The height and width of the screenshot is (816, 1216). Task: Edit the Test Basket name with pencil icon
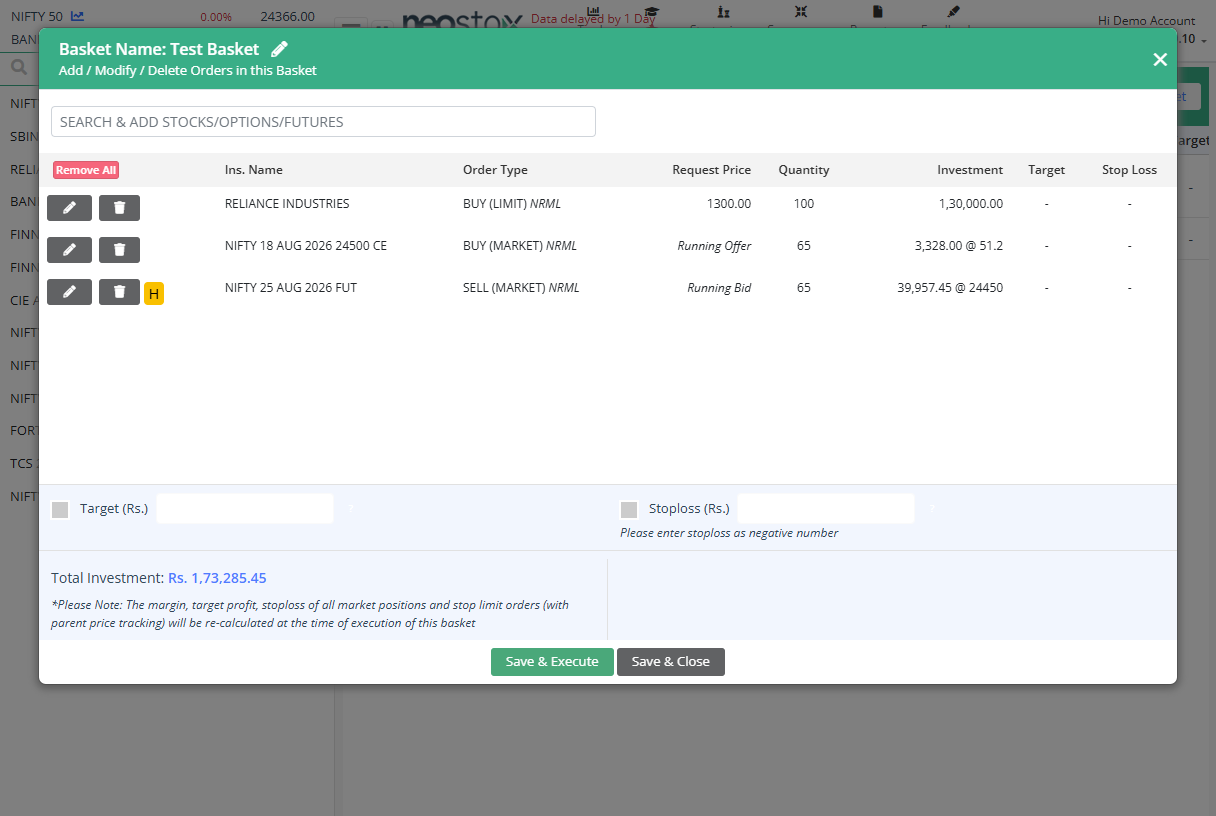click(280, 49)
